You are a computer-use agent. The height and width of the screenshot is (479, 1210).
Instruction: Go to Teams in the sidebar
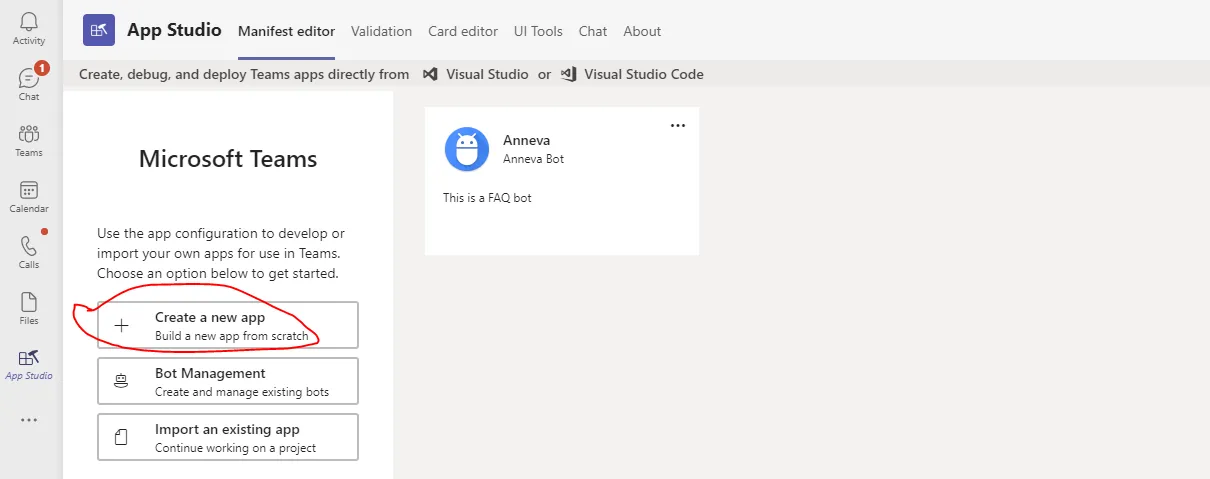coord(29,140)
